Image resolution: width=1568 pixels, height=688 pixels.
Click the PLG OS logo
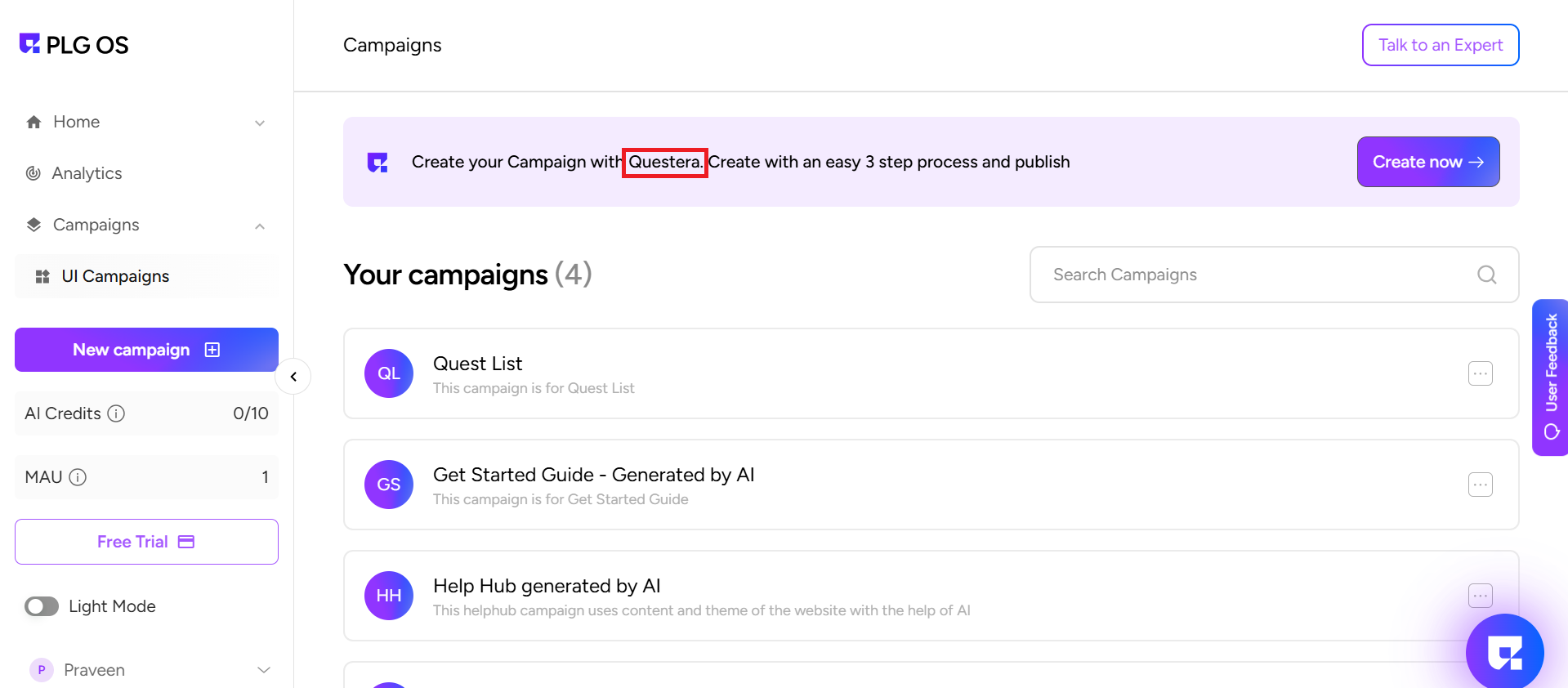coord(74,45)
